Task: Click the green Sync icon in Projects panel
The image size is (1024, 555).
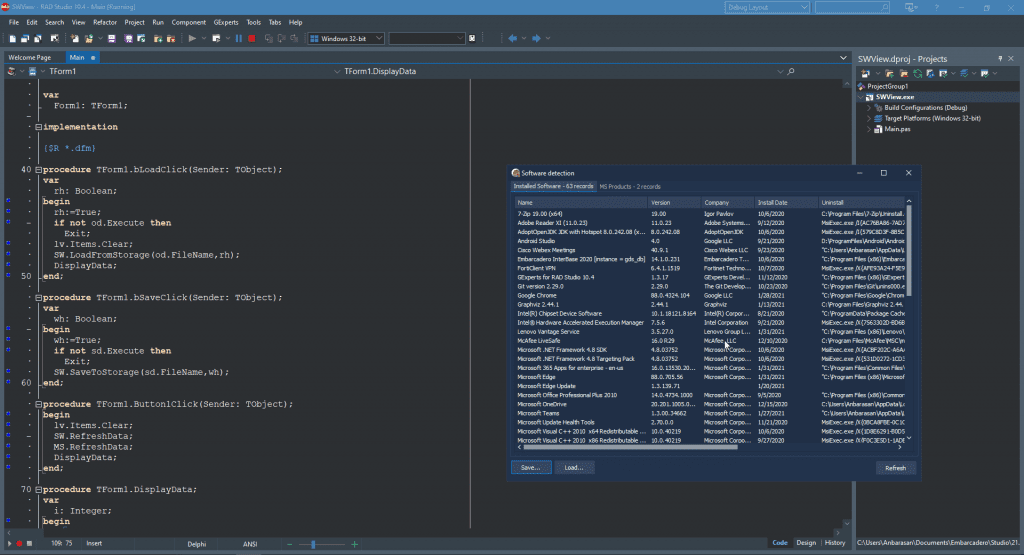Action: pyautogui.click(x=918, y=73)
